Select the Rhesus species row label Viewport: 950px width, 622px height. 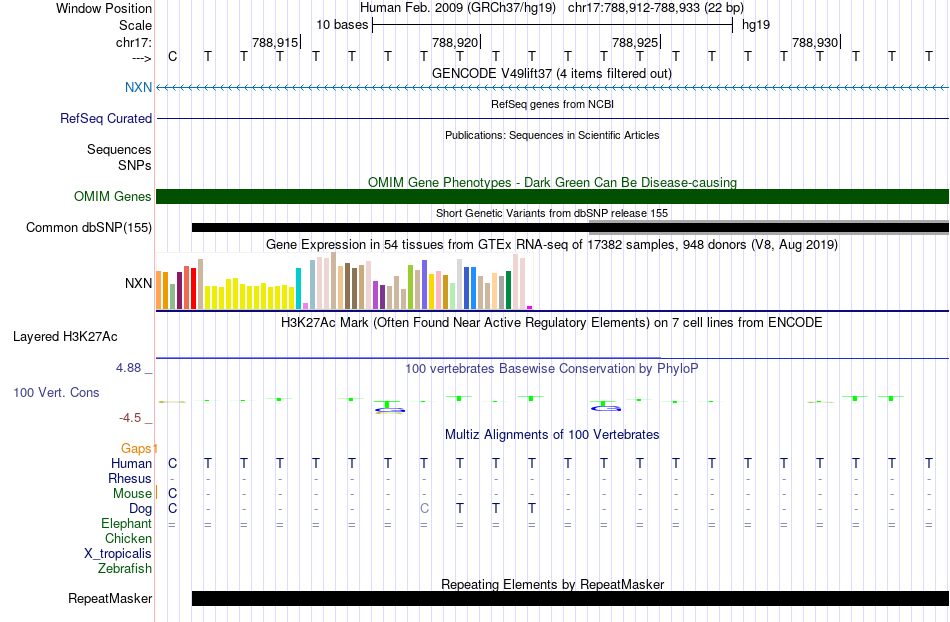pyautogui.click(x=130, y=478)
